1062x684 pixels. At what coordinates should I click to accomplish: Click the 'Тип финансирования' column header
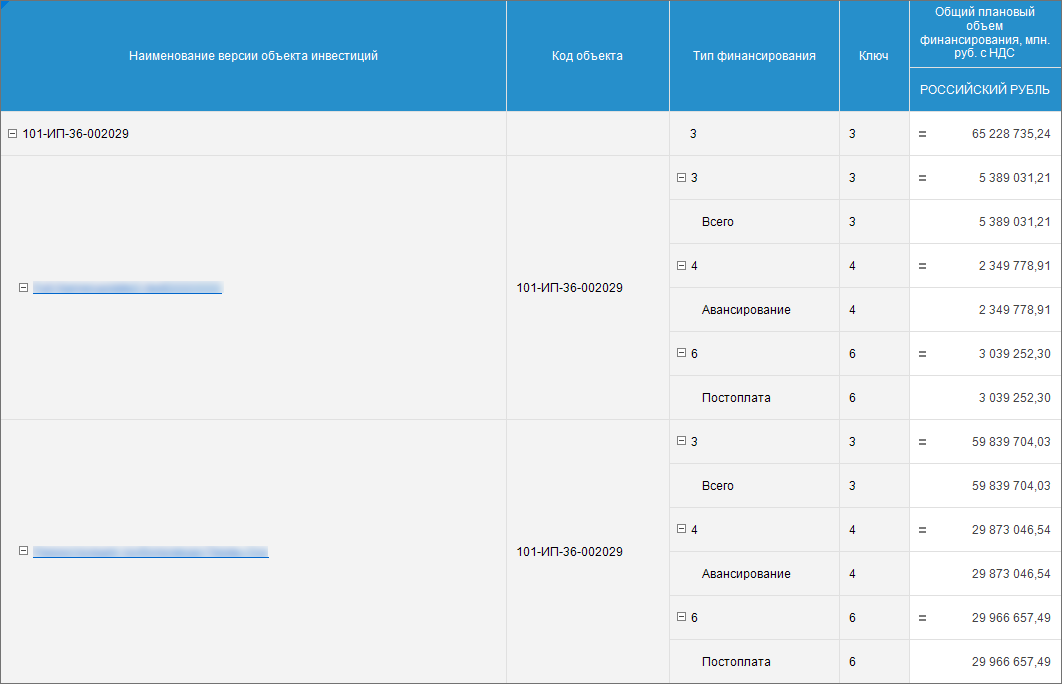(754, 56)
